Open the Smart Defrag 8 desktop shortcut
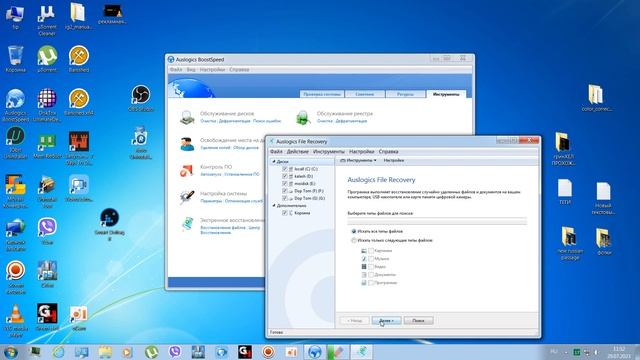Image resolution: width=640 pixels, height=360 pixels. point(109,224)
